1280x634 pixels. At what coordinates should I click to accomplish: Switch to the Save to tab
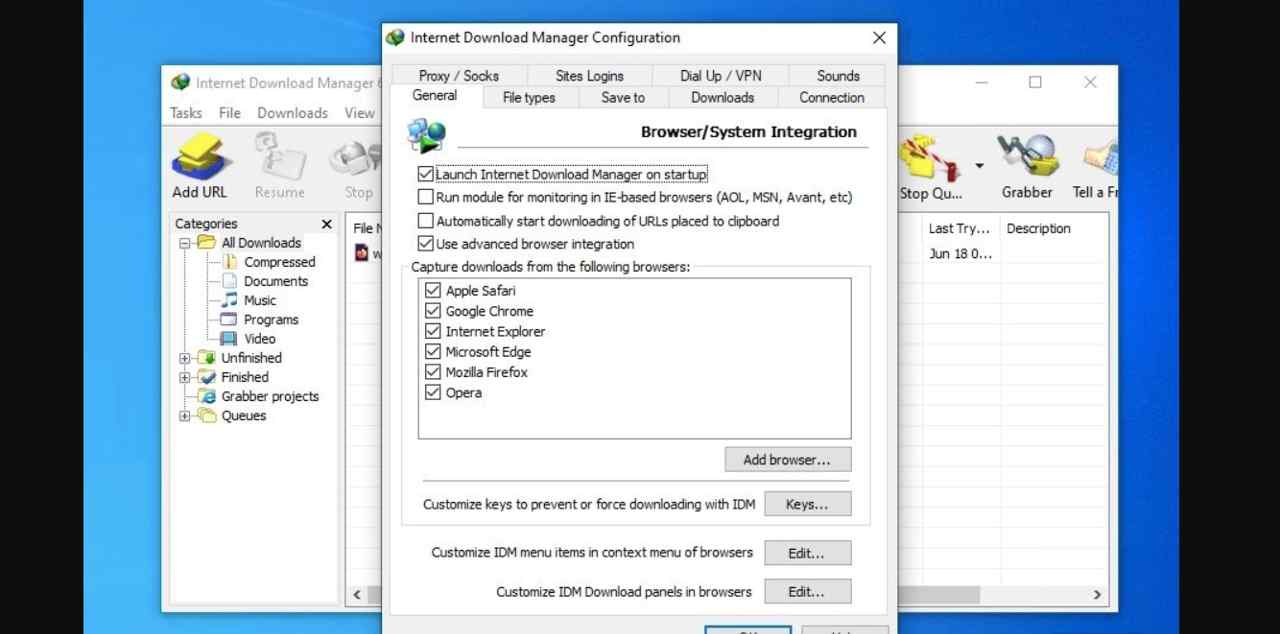pyautogui.click(x=623, y=97)
